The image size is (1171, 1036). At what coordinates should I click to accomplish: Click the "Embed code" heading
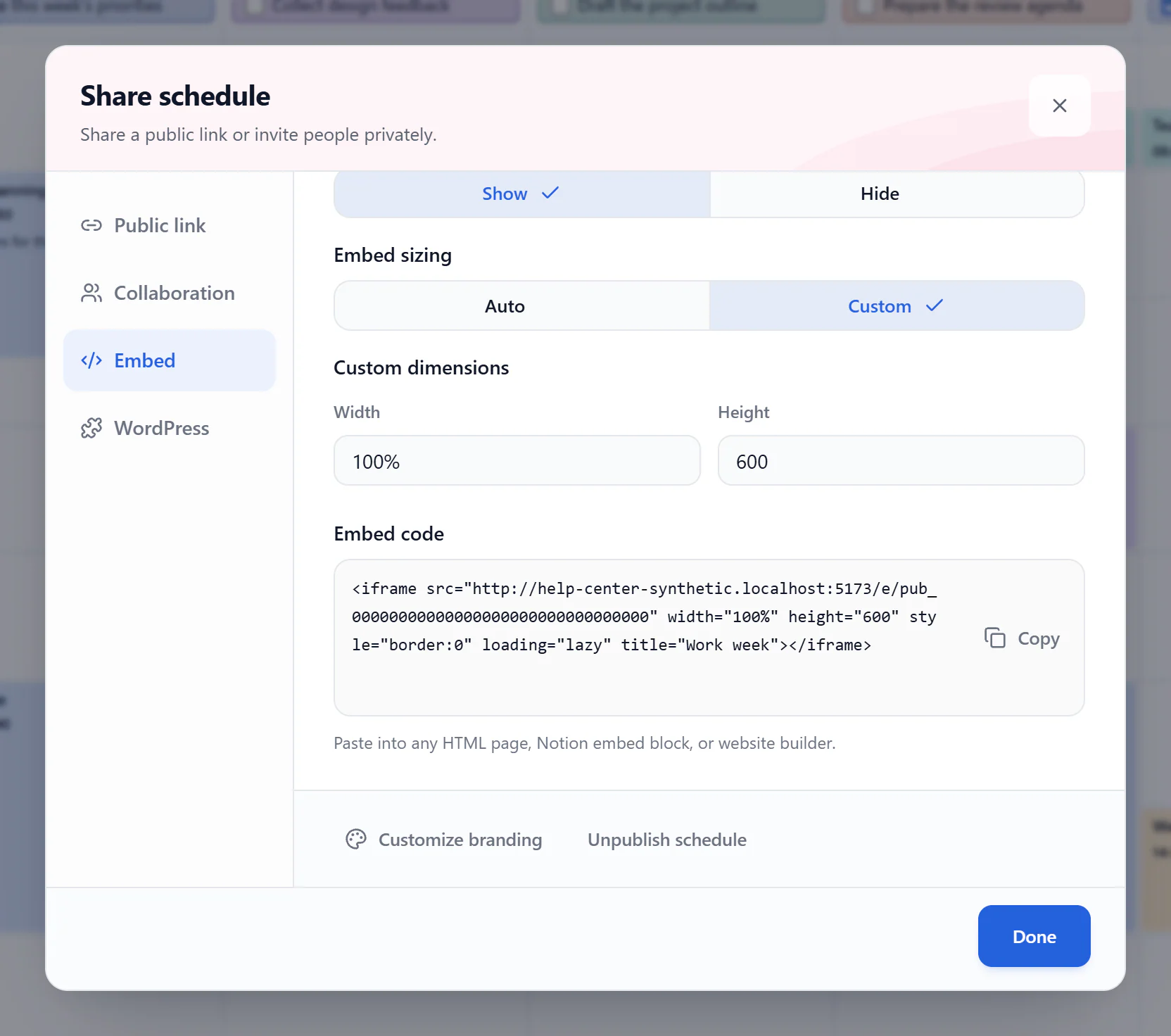point(388,533)
